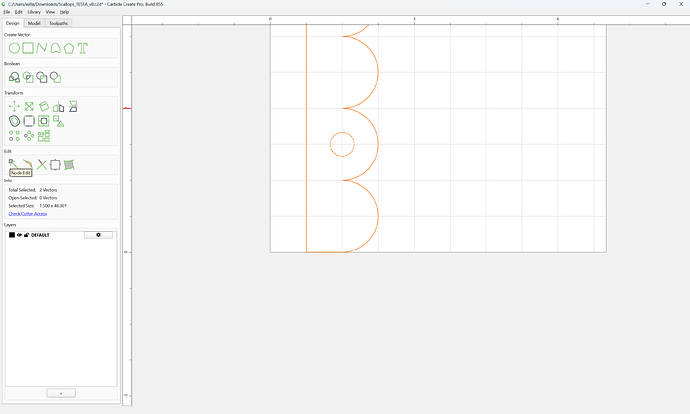Open the Resize/Scale transform tool

pos(29,106)
